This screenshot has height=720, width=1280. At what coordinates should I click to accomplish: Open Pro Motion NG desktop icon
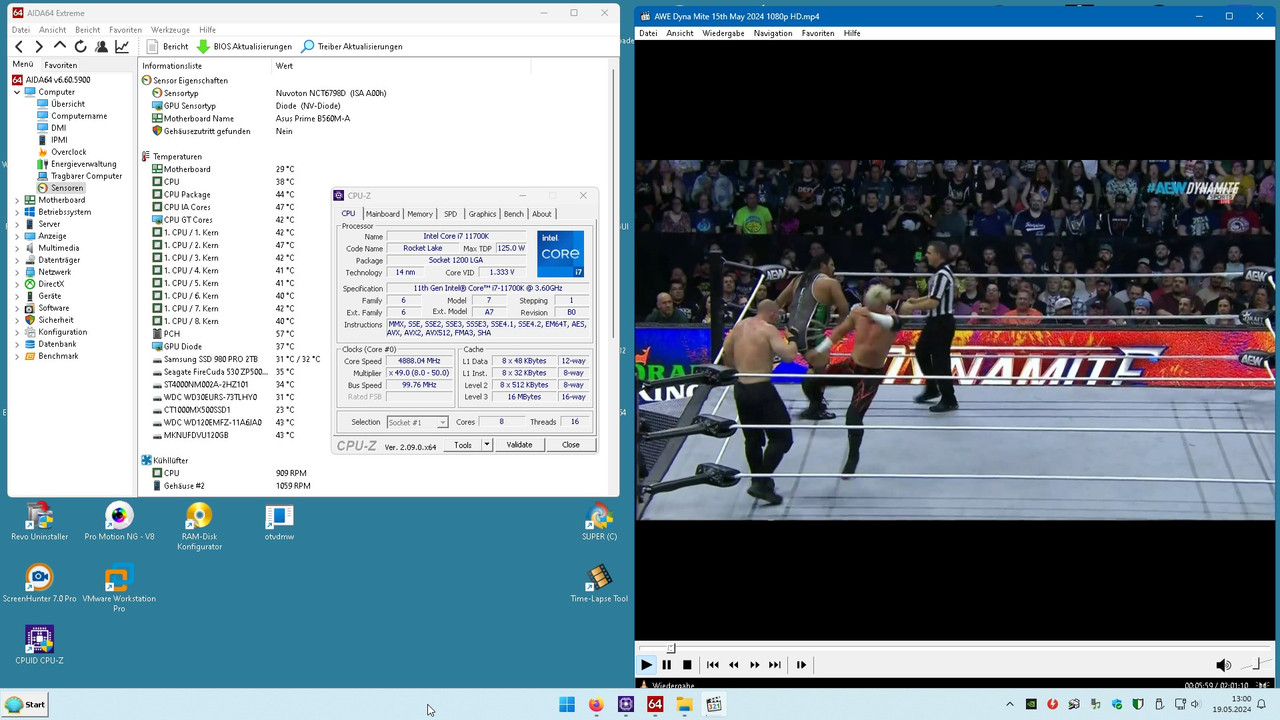pyautogui.click(x=119, y=521)
